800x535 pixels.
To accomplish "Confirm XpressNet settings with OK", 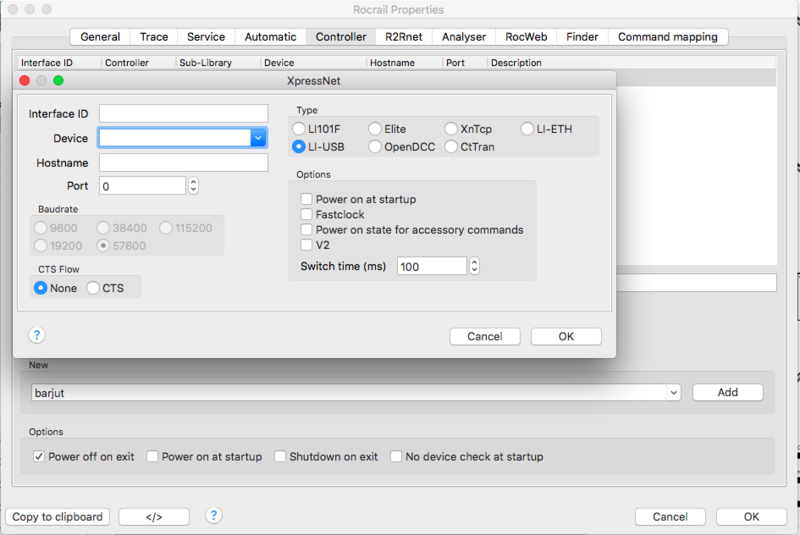I will tap(566, 336).
